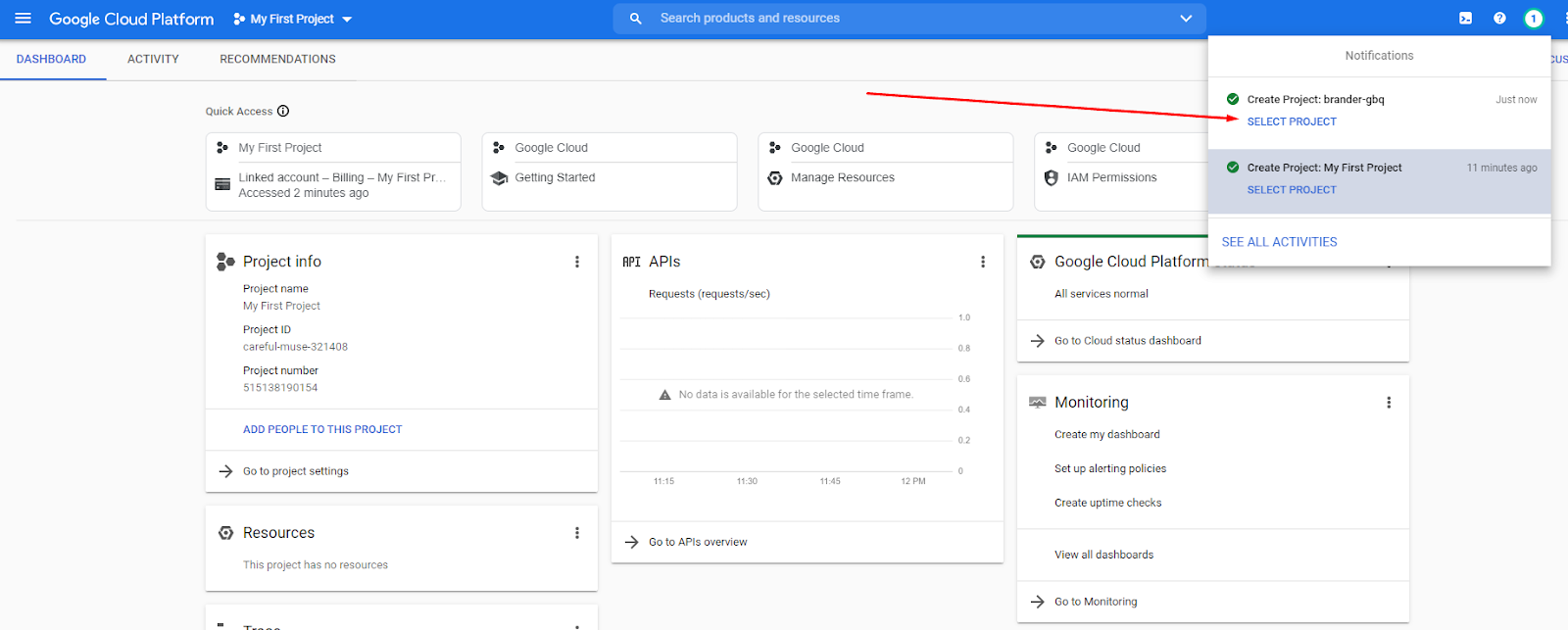The width and height of the screenshot is (1568, 630).
Task: Open the Getting Started quick access card
Action: [555, 177]
